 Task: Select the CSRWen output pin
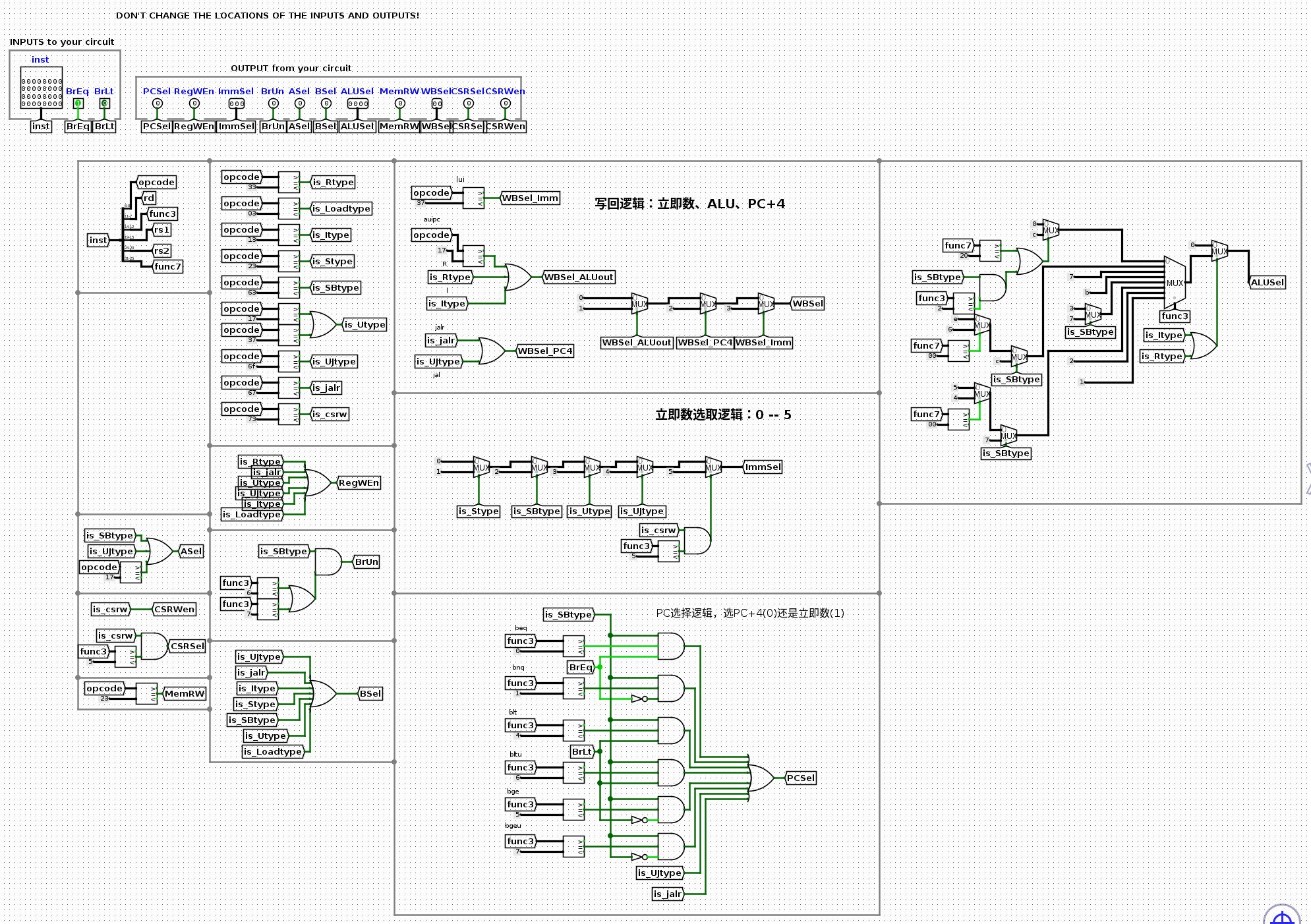[505, 103]
